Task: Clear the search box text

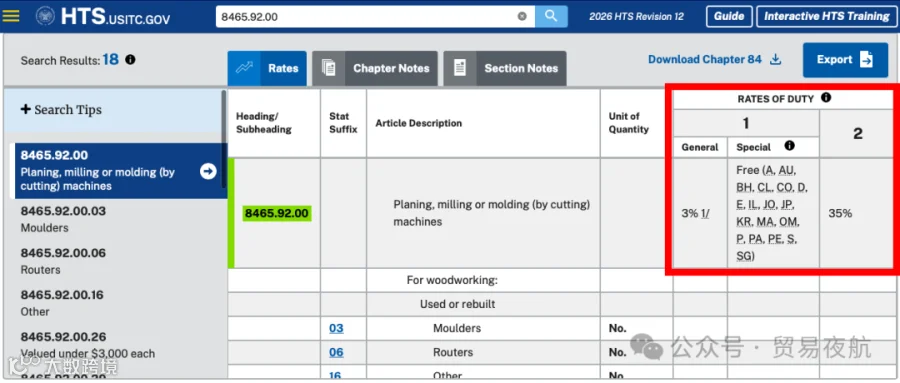Action: coord(522,17)
